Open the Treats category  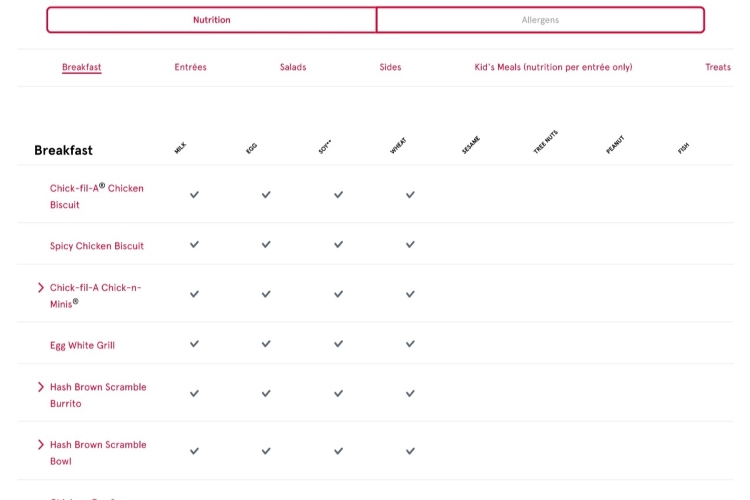pyautogui.click(x=718, y=67)
